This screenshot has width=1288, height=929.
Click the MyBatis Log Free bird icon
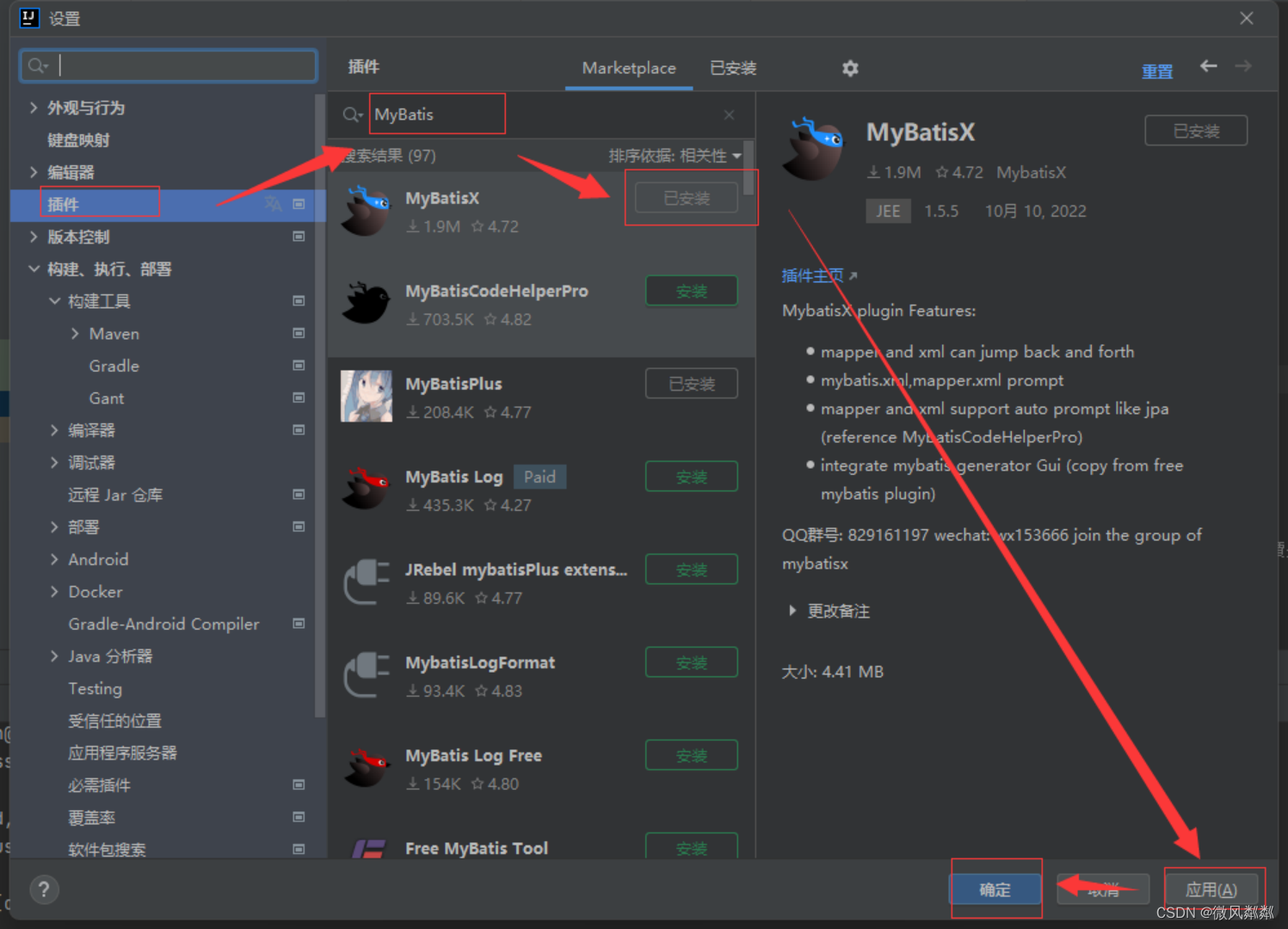point(366,768)
